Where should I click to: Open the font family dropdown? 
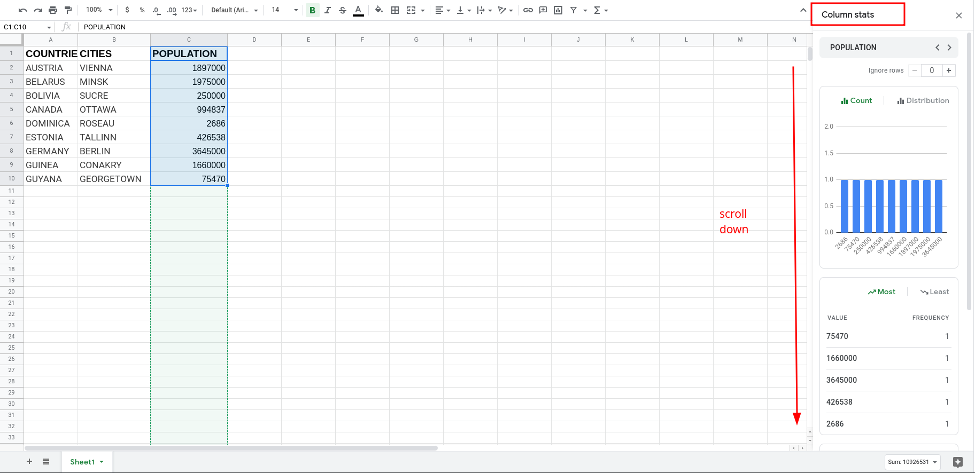pyautogui.click(x=234, y=10)
